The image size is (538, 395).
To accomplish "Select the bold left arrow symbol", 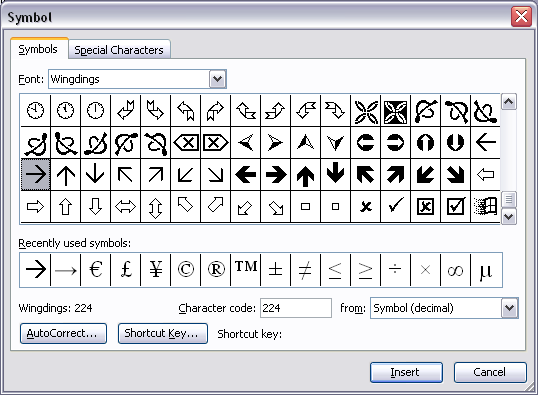I will (246, 174).
